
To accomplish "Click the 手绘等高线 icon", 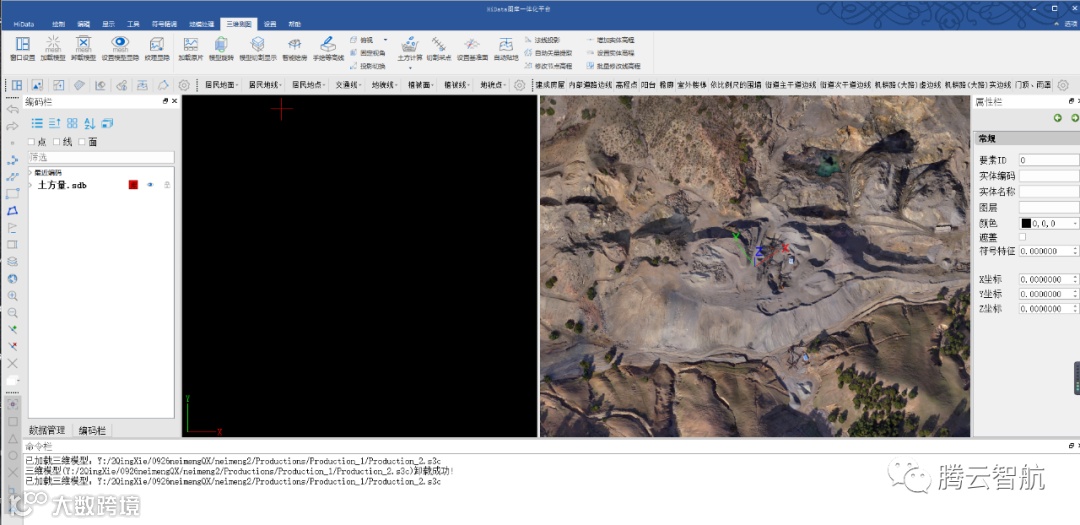I will pyautogui.click(x=328, y=44).
